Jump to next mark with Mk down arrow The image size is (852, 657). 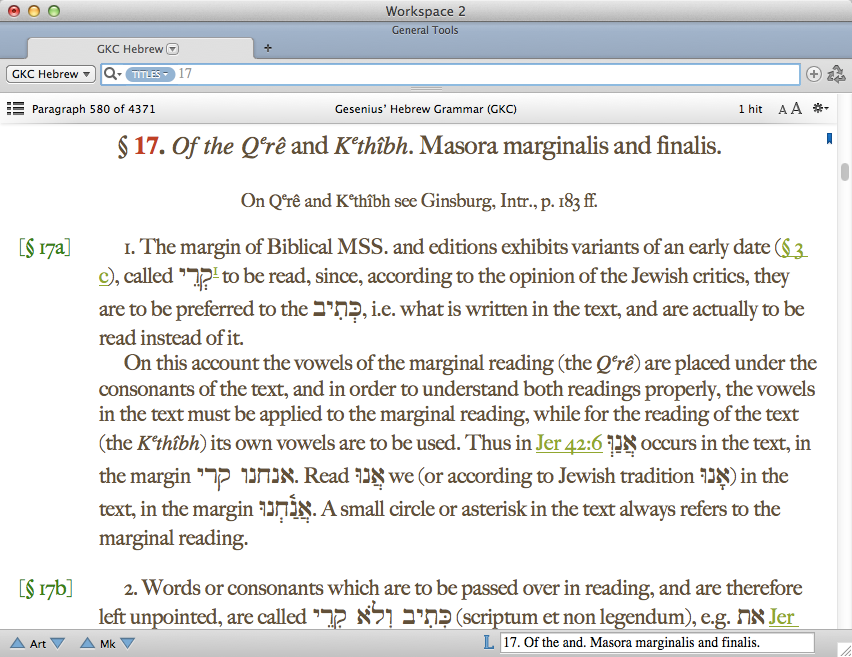point(127,643)
